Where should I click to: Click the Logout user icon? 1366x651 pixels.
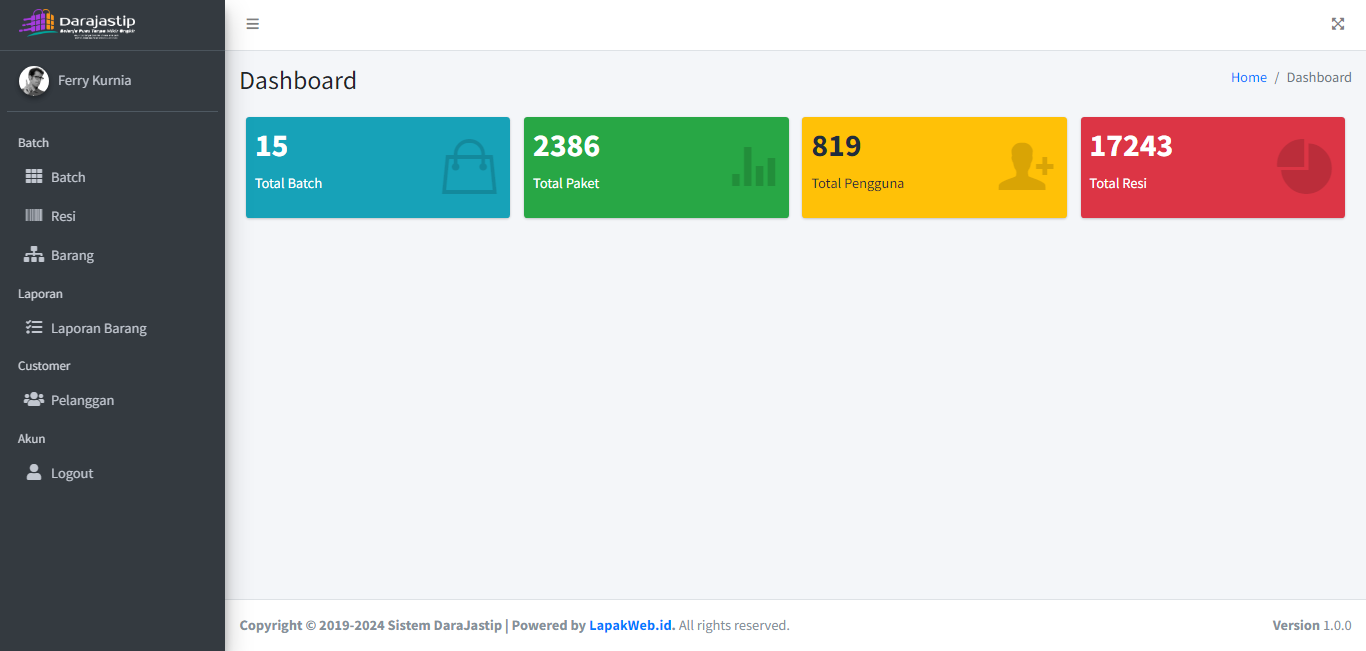pos(34,473)
